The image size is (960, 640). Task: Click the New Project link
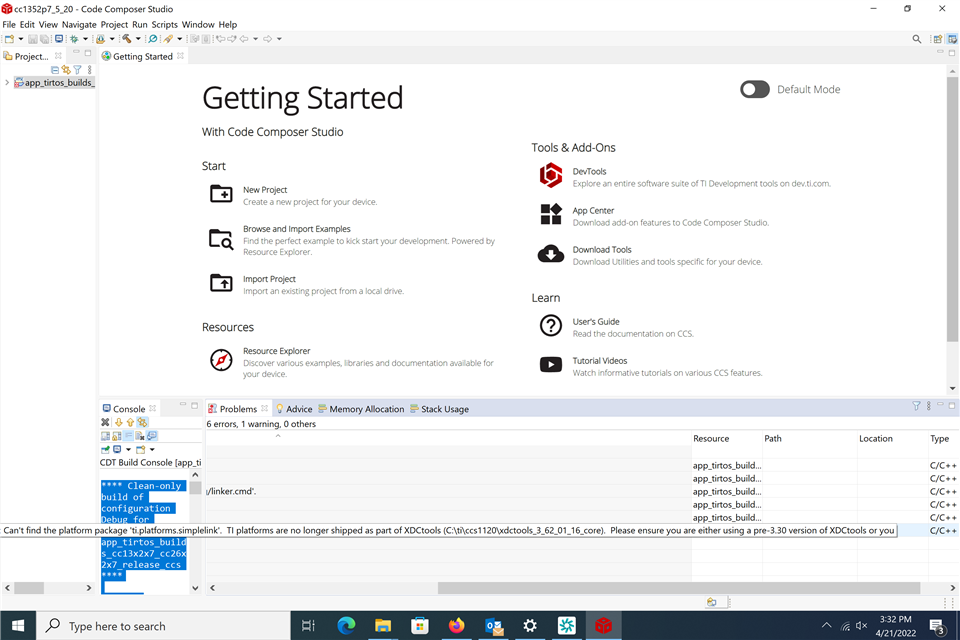[265, 190]
